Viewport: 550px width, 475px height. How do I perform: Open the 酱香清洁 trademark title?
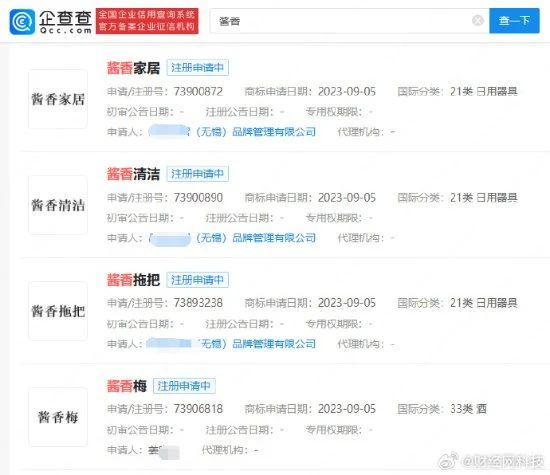point(133,174)
